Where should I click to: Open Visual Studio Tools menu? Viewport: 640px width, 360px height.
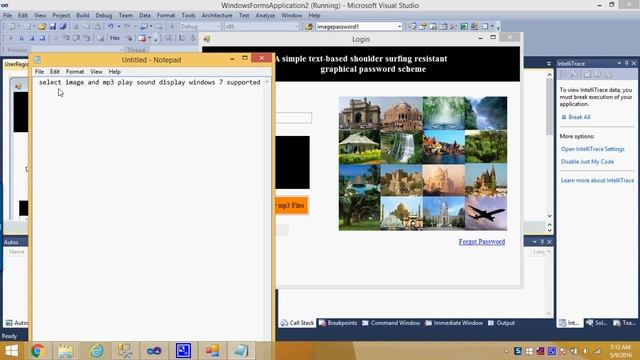(x=188, y=15)
